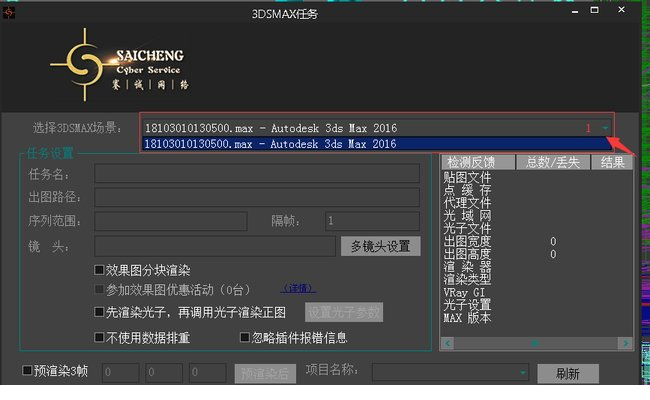Open the 项目名称 dropdown
The height and width of the screenshot is (400, 650).
click(451, 373)
